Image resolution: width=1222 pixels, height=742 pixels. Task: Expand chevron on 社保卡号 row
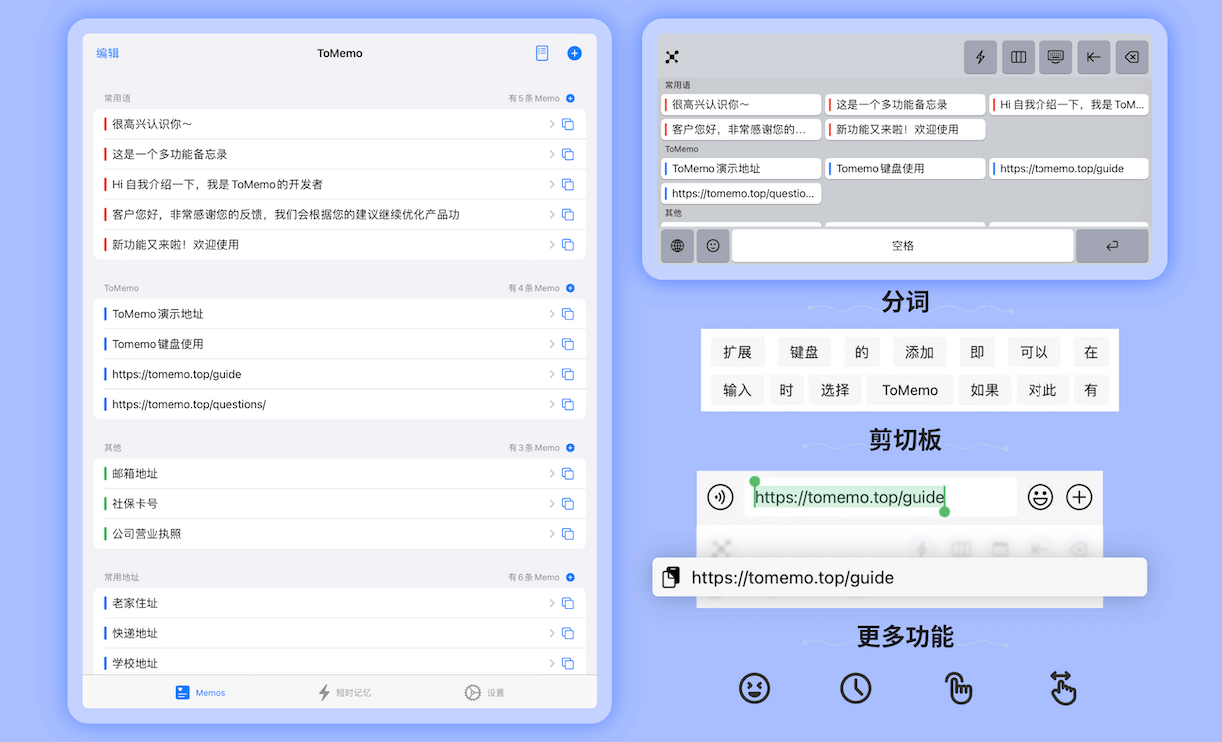click(x=552, y=504)
